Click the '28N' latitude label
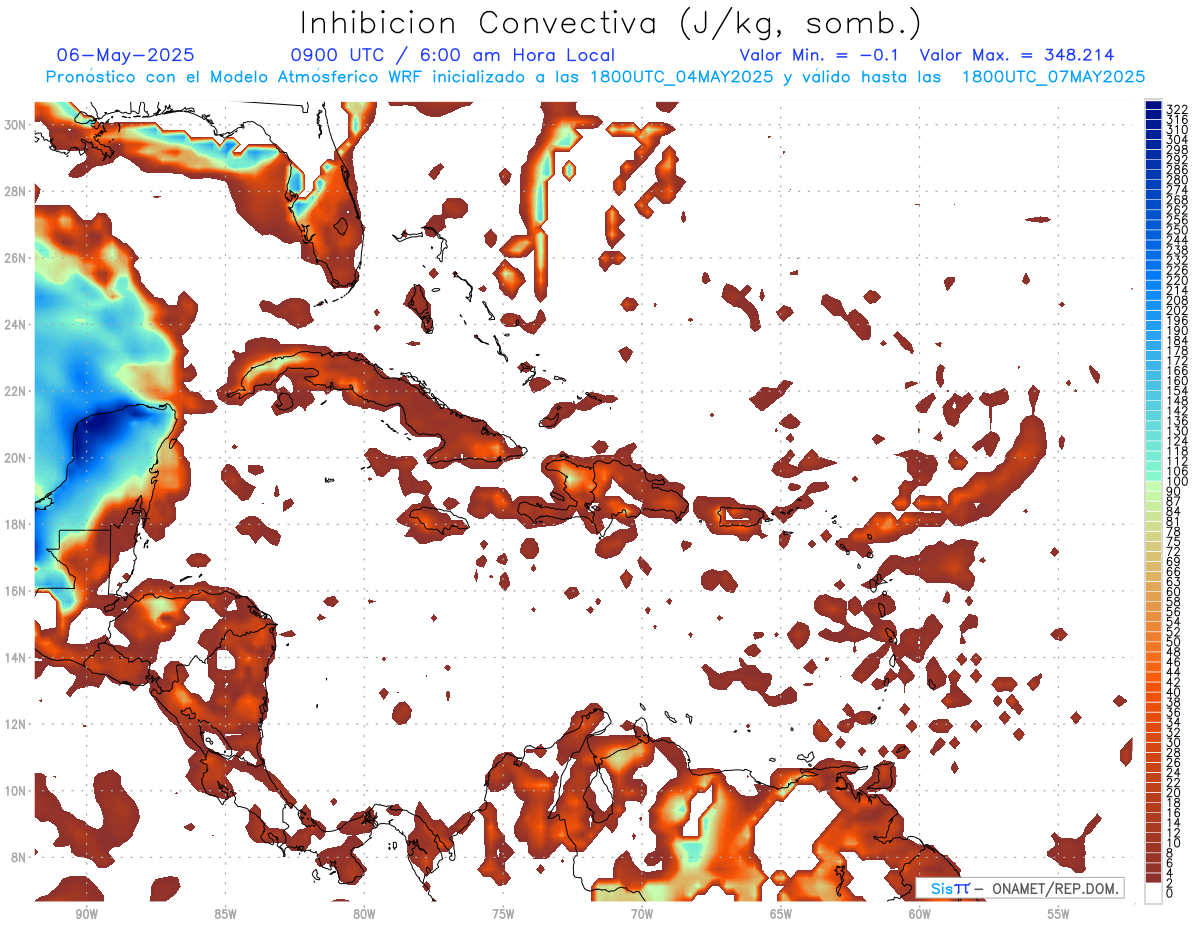The image size is (1200, 927). [x=15, y=191]
